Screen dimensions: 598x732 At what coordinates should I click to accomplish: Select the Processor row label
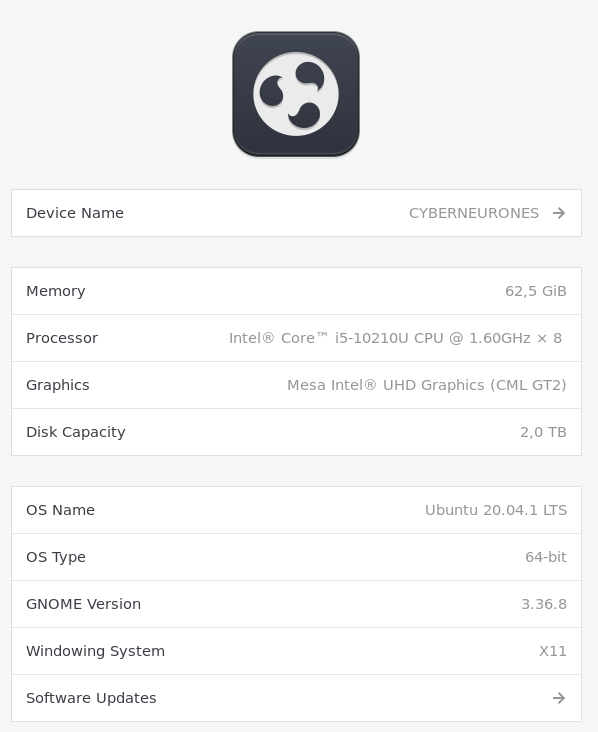62,338
